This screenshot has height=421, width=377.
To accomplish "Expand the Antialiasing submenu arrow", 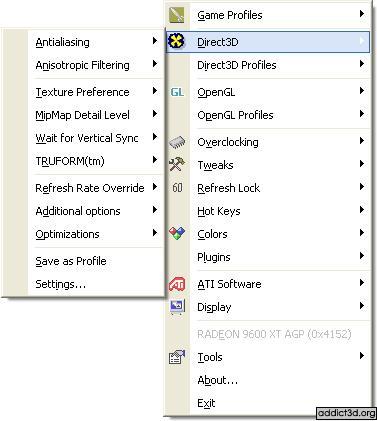I will tap(155, 41).
